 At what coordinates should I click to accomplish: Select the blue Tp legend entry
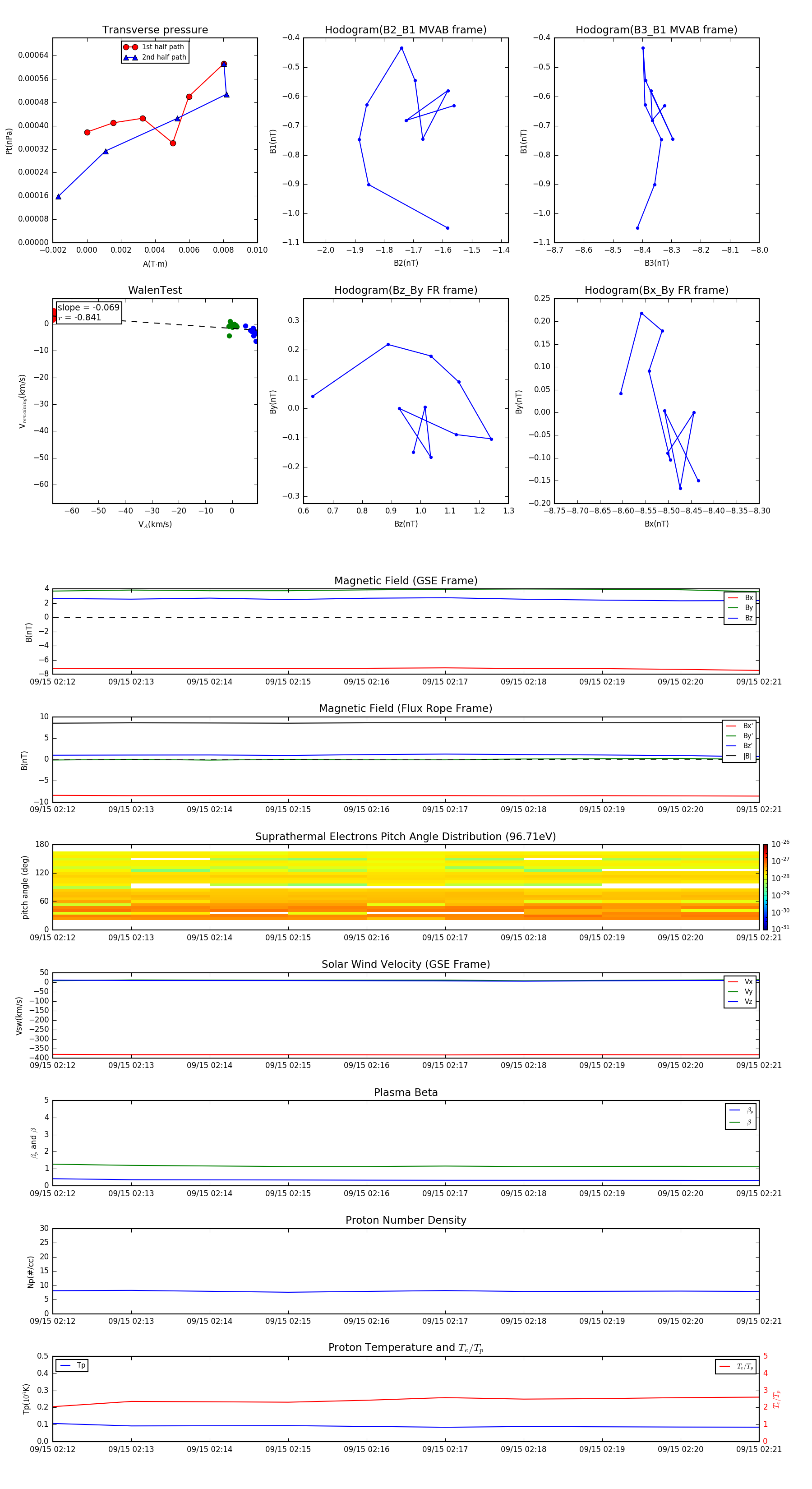(x=73, y=1366)
